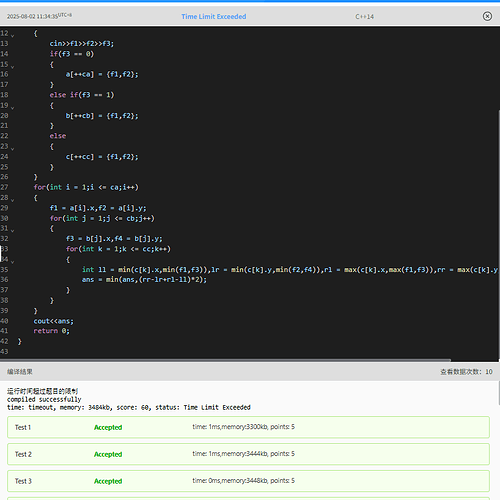Screen dimensions: 500x500
Task: Click the submission timestamp in the header
Action: pyautogui.click(x=39, y=16)
